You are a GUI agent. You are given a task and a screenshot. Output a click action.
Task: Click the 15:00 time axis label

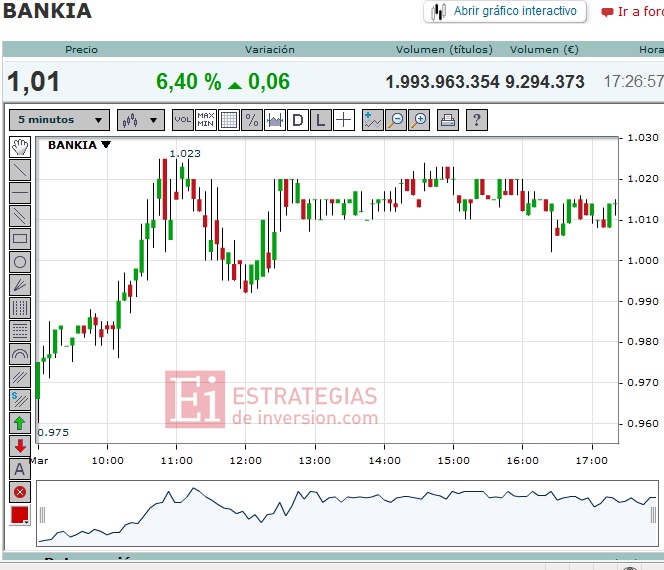[454, 460]
